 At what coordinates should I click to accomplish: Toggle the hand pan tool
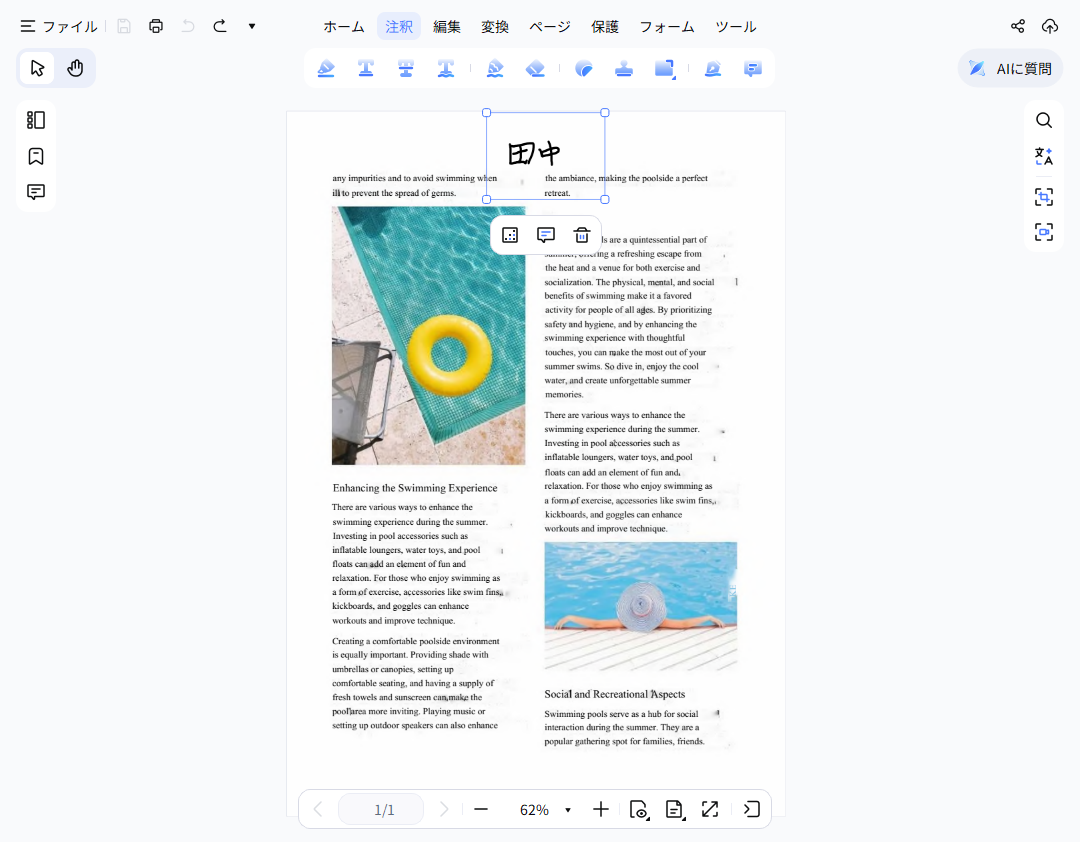click(75, 68)
